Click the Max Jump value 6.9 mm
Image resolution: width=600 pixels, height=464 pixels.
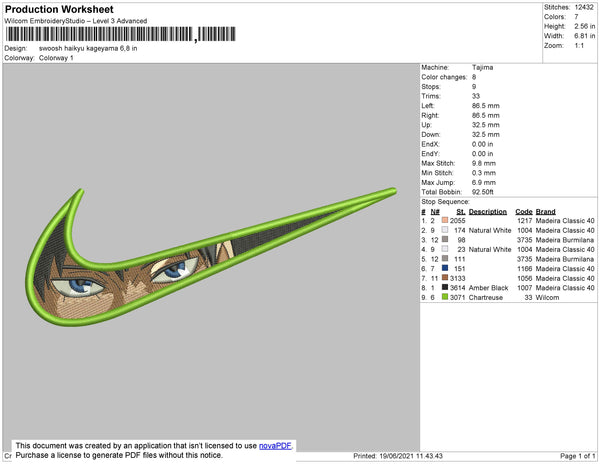(484, 182)
